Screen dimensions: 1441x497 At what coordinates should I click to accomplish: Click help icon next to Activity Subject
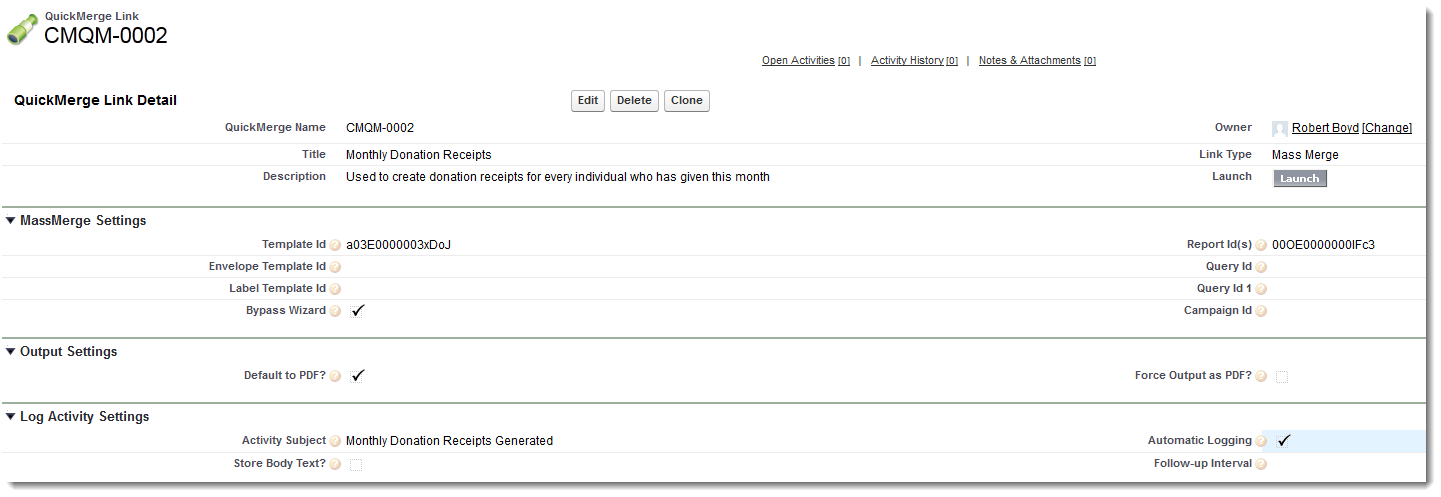[336, 441]
